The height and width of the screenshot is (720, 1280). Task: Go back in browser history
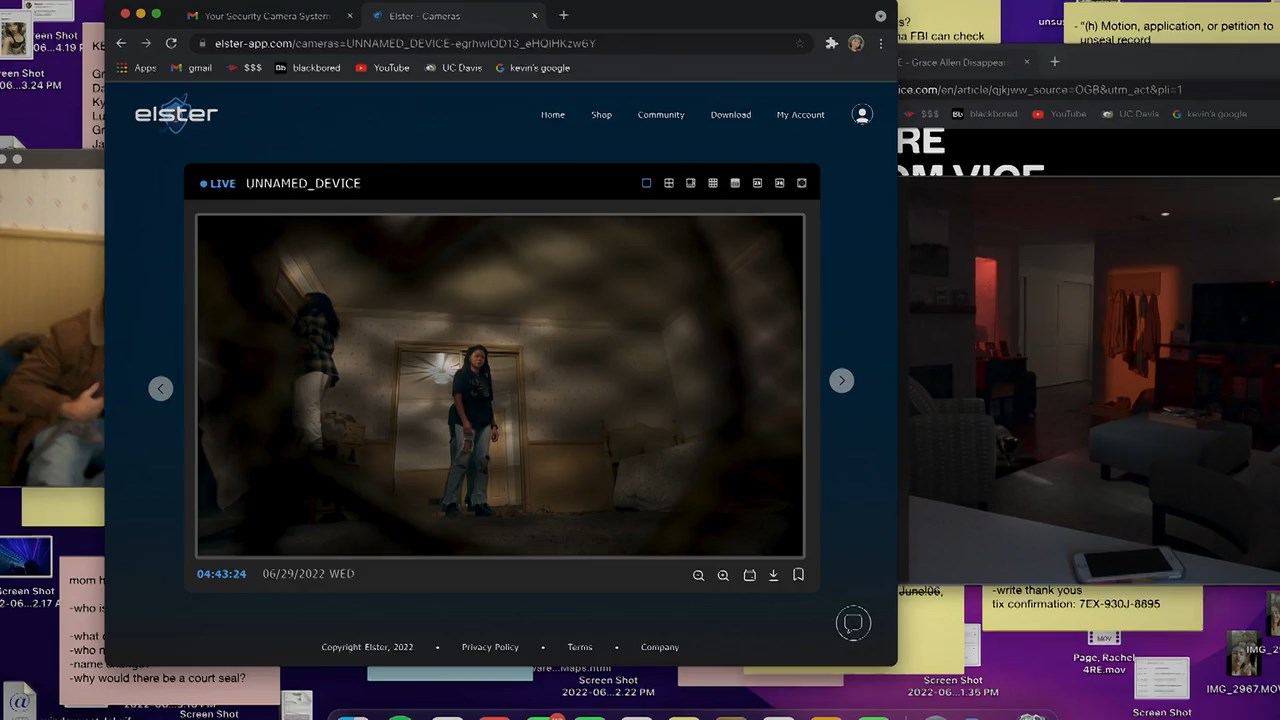point(121,44)
